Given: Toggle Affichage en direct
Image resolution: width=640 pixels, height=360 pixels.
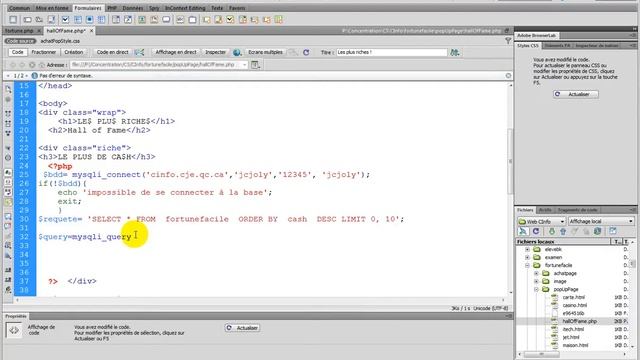Looking at the screenshot, I should (x=176, y=52).
